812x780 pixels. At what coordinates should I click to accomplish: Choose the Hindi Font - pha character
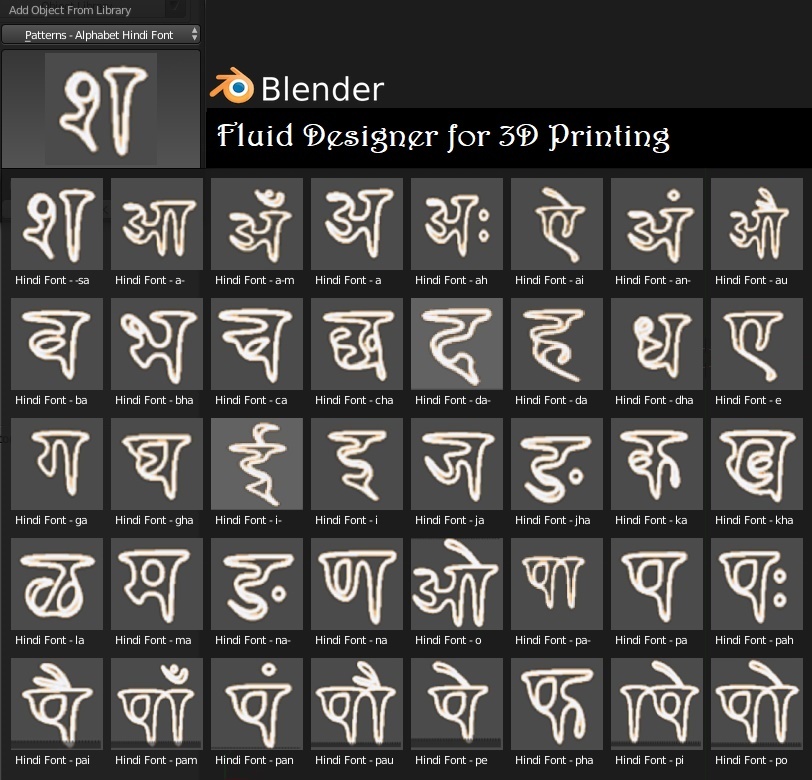[x=557, y=704]
